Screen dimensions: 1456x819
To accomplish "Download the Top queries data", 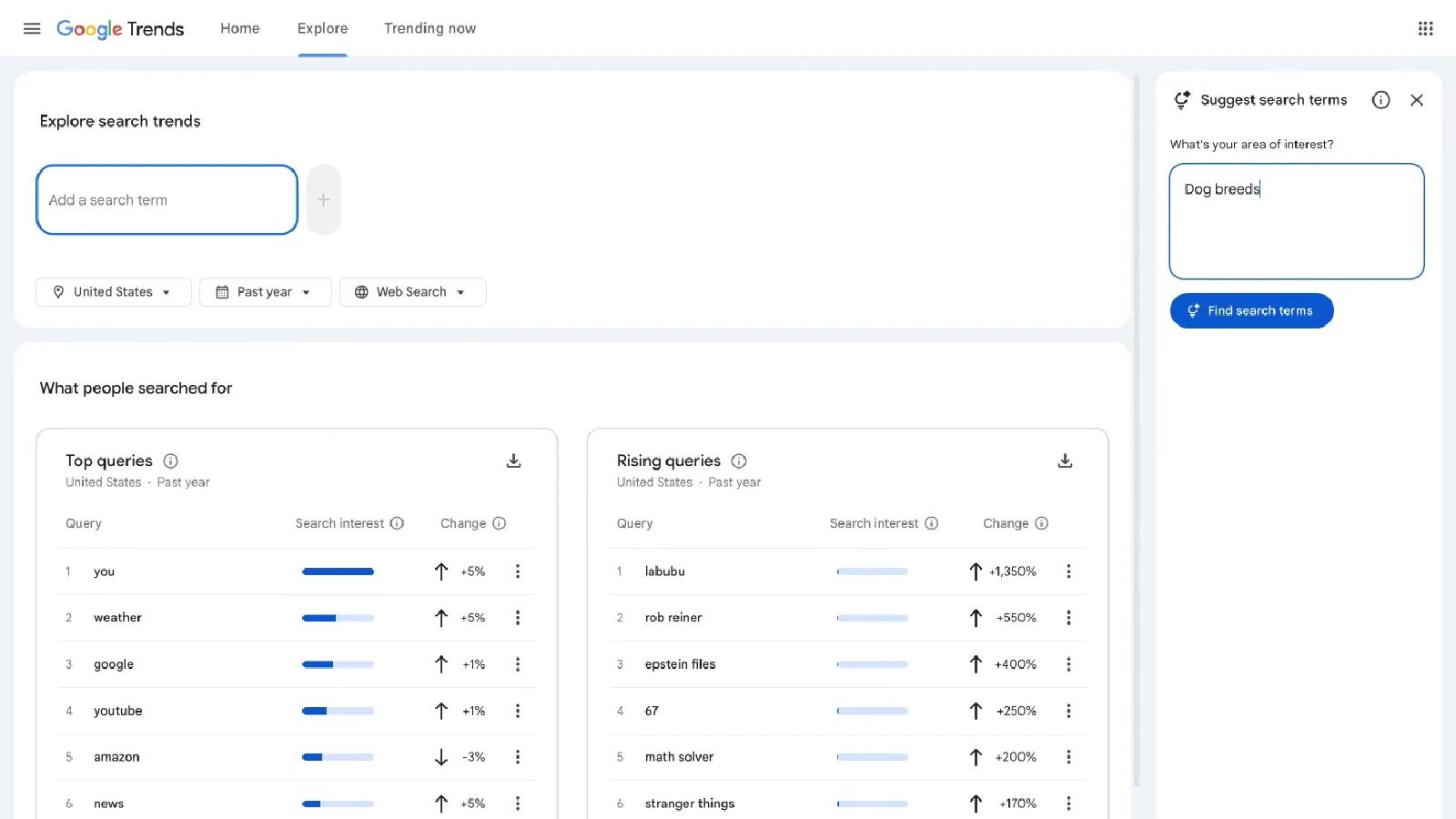I will click(x=513, y=460).
